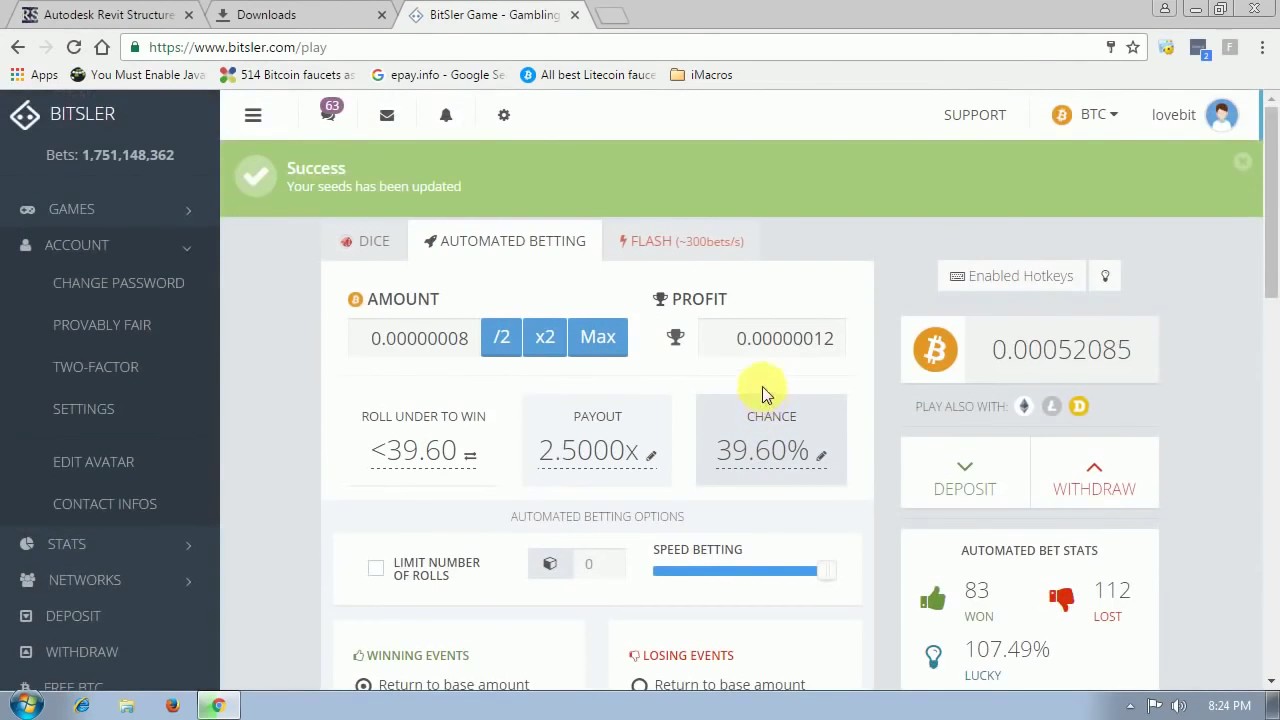Expand the STATS sidebar section

pos(110,544)
